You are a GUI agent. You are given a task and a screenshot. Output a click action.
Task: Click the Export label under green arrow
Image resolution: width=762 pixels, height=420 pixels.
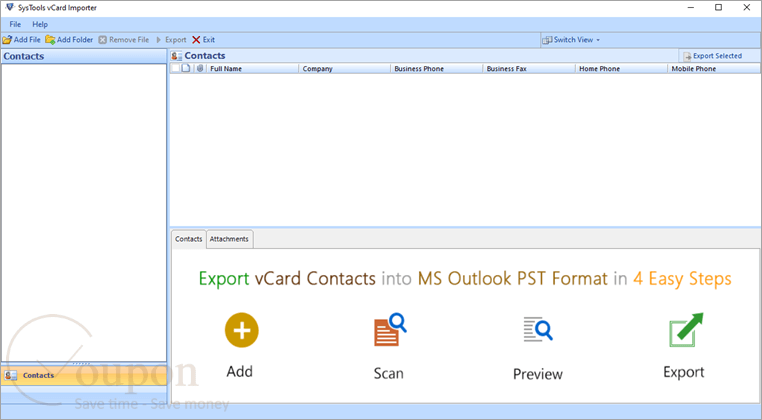pos(684,372)
